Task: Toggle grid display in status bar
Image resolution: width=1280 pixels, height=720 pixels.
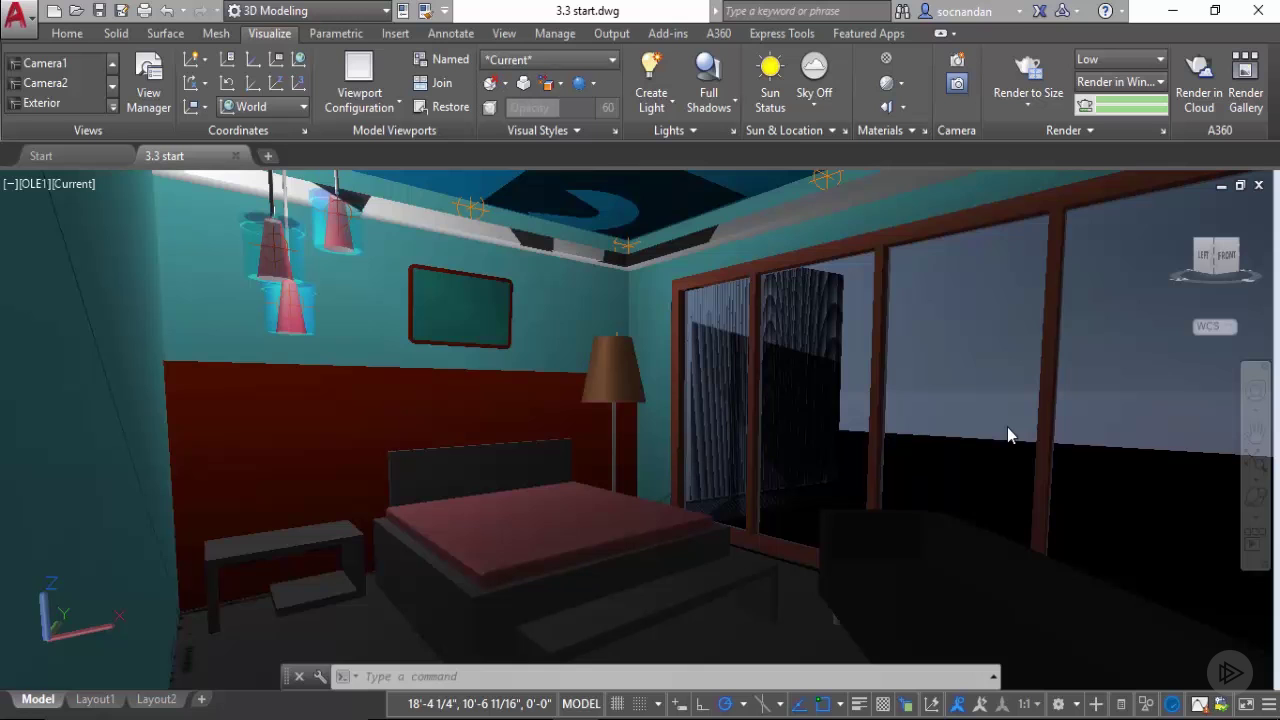Action: [618, 704]
